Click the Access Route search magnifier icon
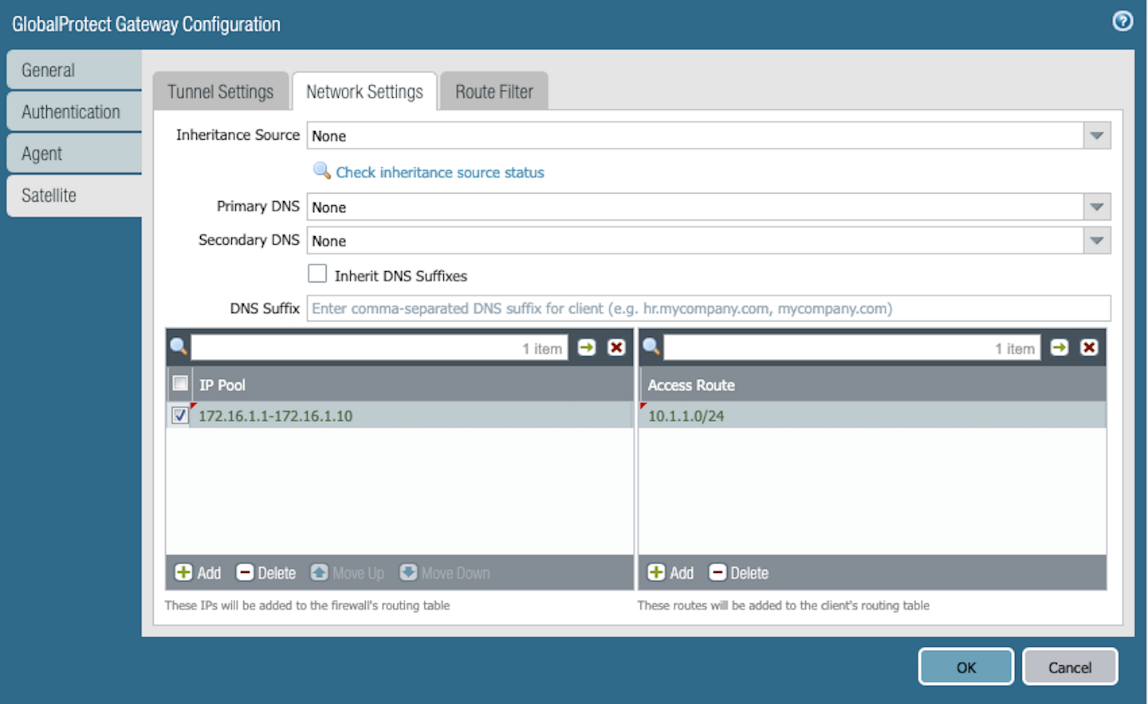This screenshot has height=704, width=1148. click(x=651, y=347)
